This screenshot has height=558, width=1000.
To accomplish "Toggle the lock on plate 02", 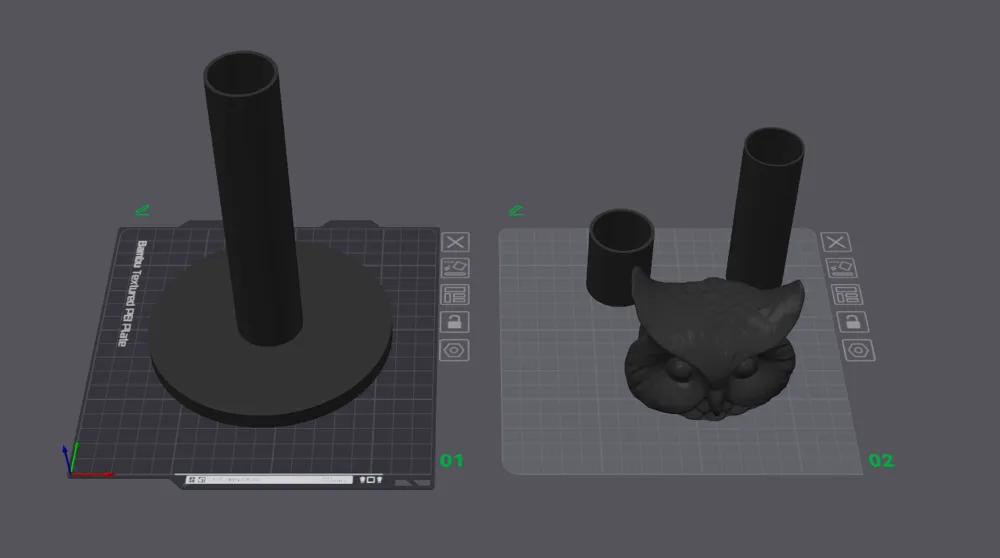I will pyautogui.click(x=853, y=322).
